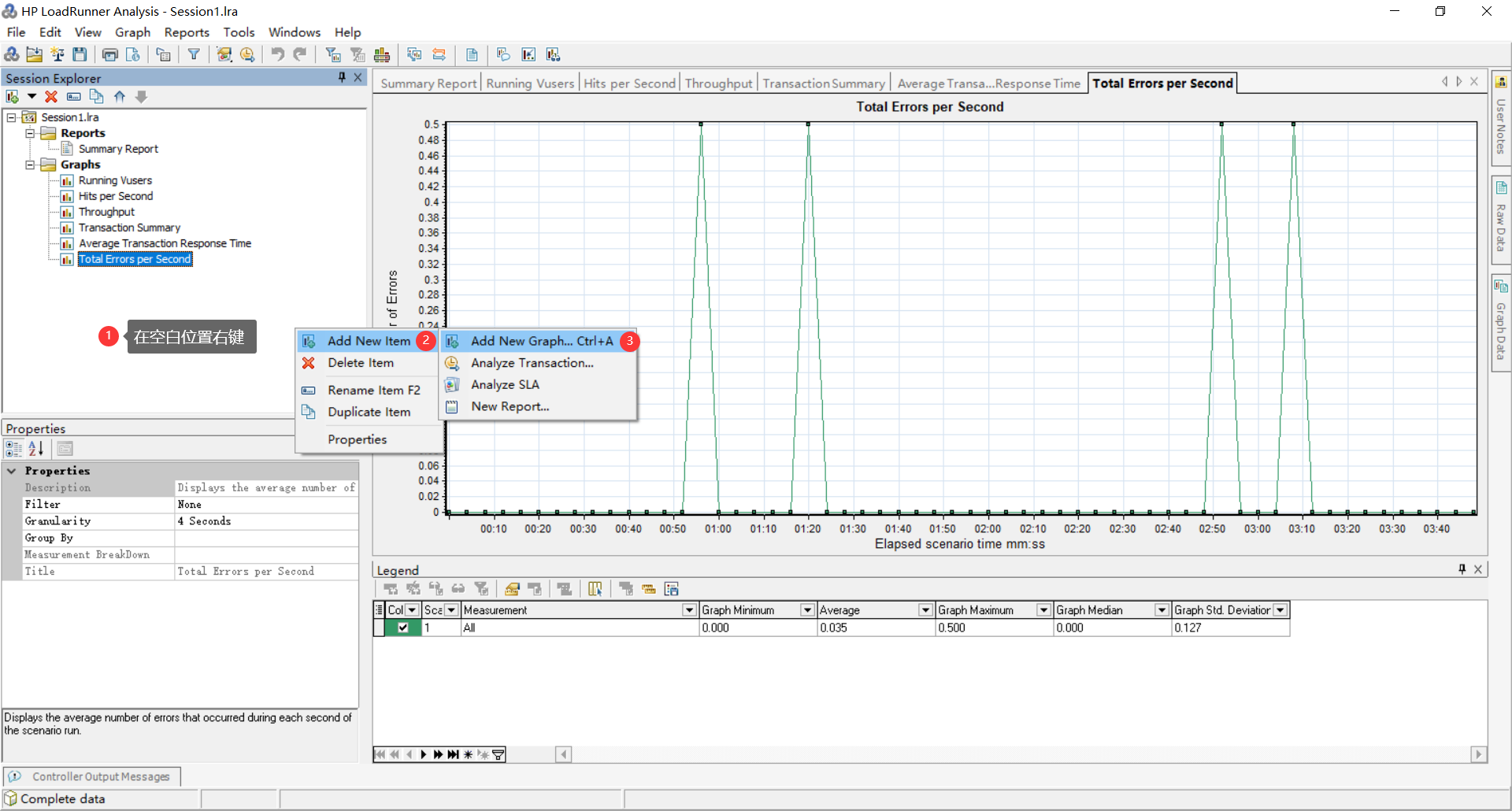The image size is (1512, 811).
Task: Click right arrow of Legend horizontal scrollbar
Action: 1478,754
